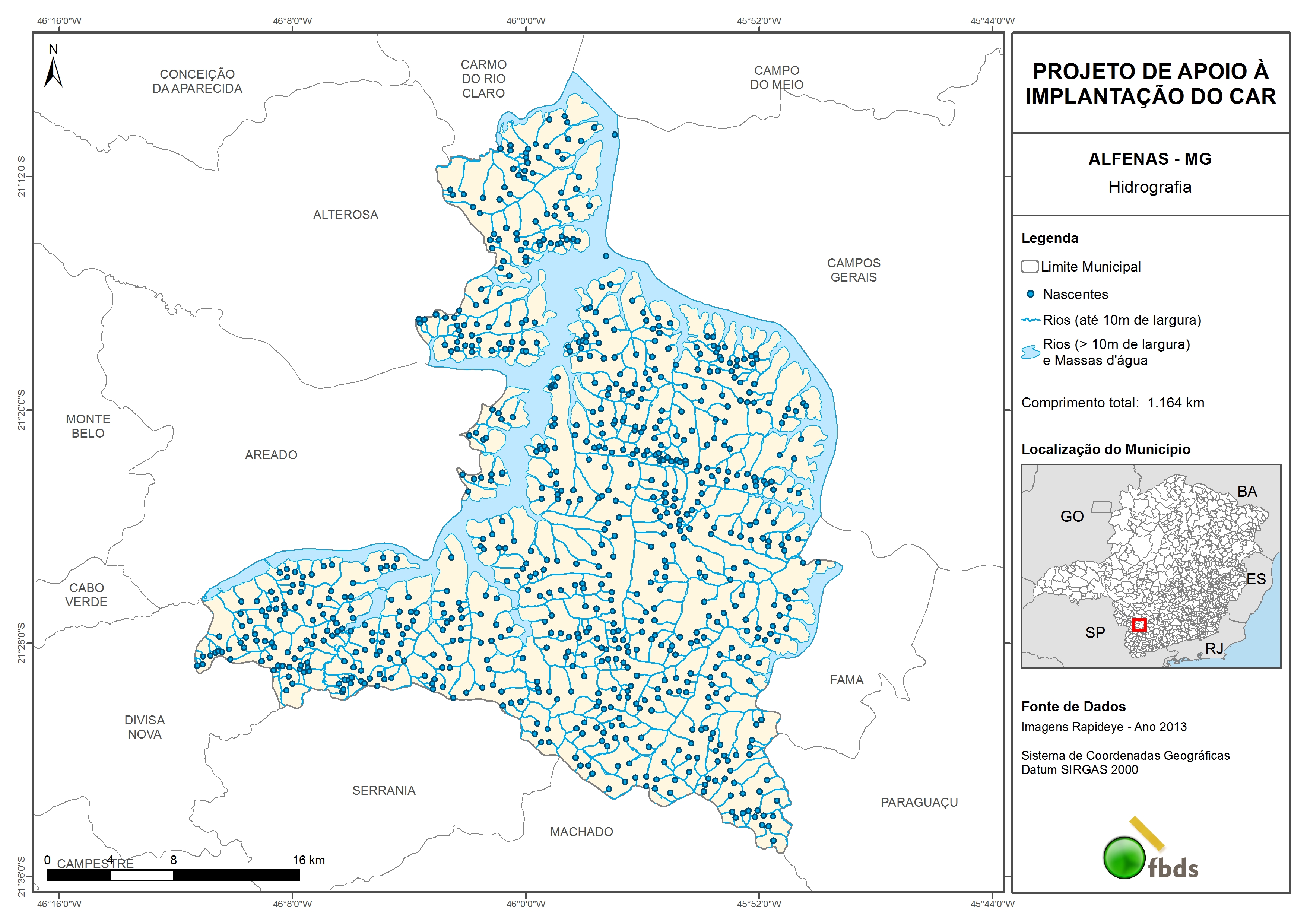This screenshot has width=1307, height=924.
Task: Click the Massas d'água polygon legend symbol
Action: [x=1030, y=352]
